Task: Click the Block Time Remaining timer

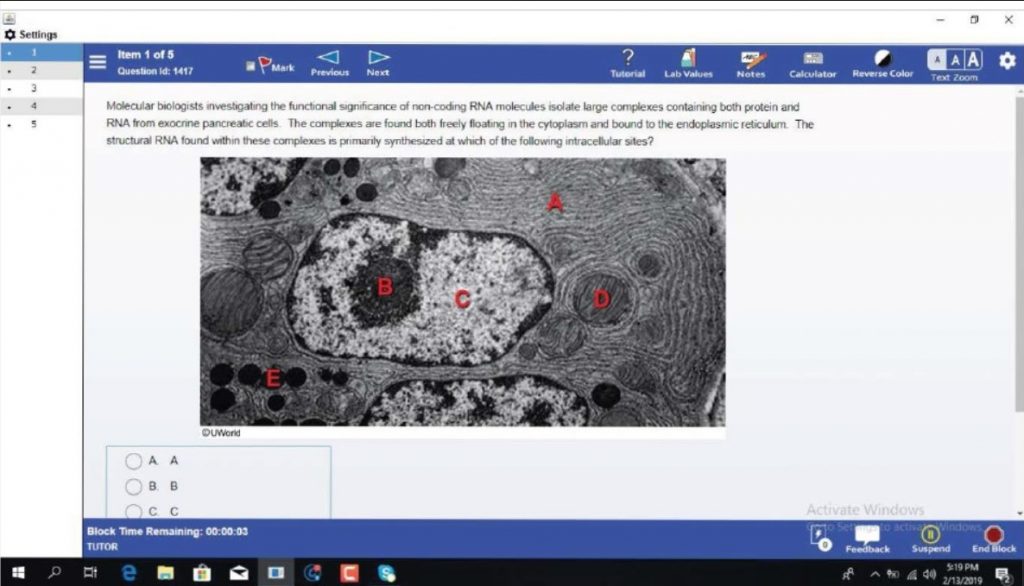Action: pos(167,531)
